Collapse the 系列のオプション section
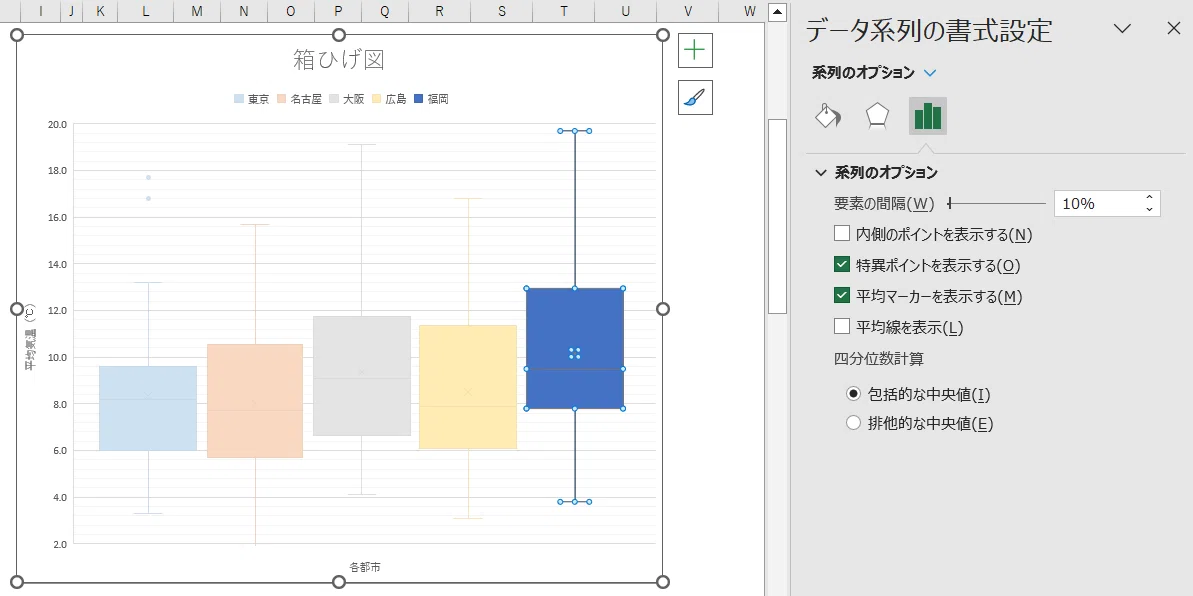The height and width of the screenshot is (596, 1193). (x=820, y=173)
